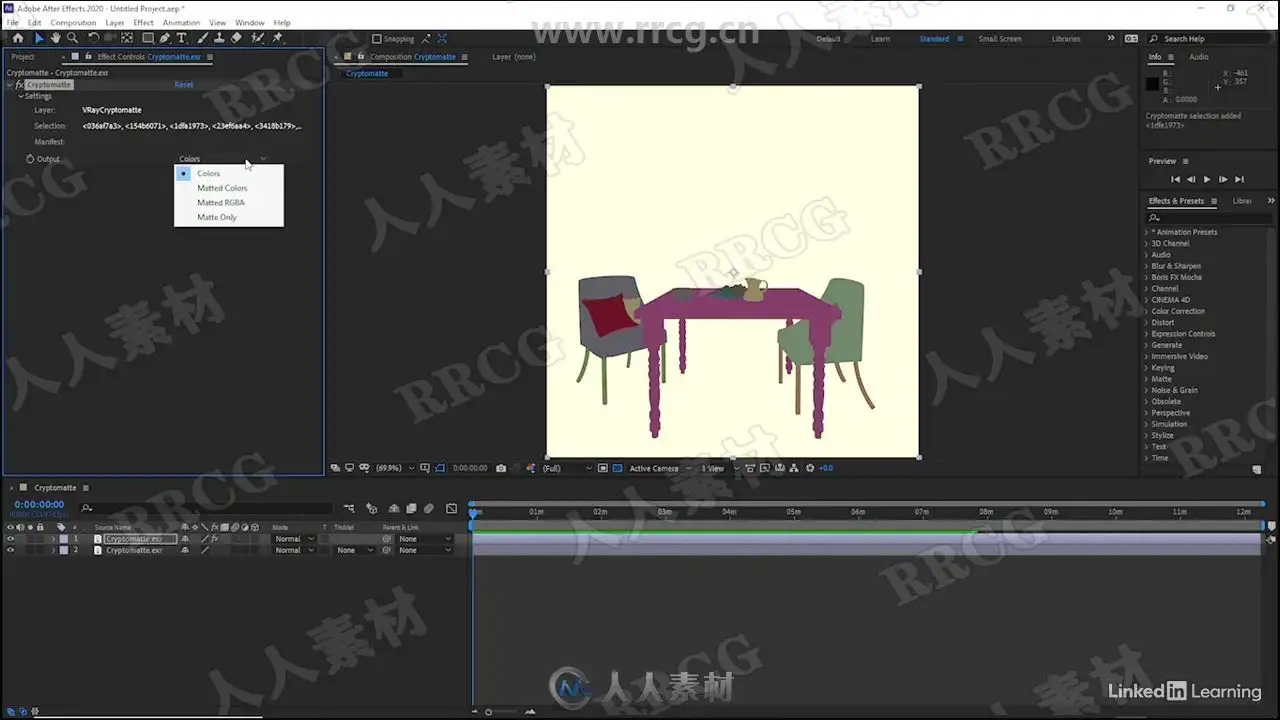Open the Active Camera view dropdown
This screenshot has height=720, width=1280.
[x=660, y=468]
